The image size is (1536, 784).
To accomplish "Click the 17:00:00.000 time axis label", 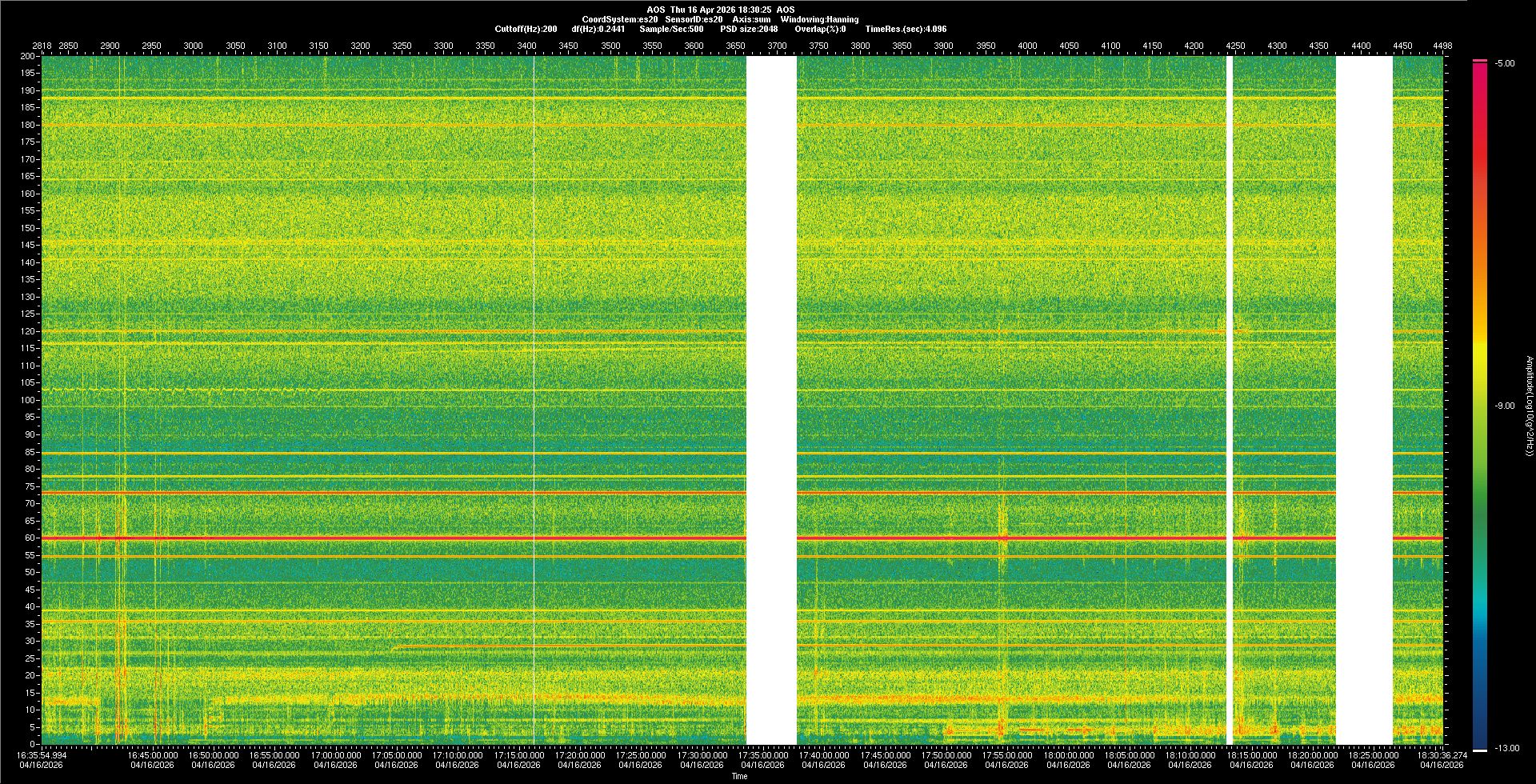I will [335, 755].
